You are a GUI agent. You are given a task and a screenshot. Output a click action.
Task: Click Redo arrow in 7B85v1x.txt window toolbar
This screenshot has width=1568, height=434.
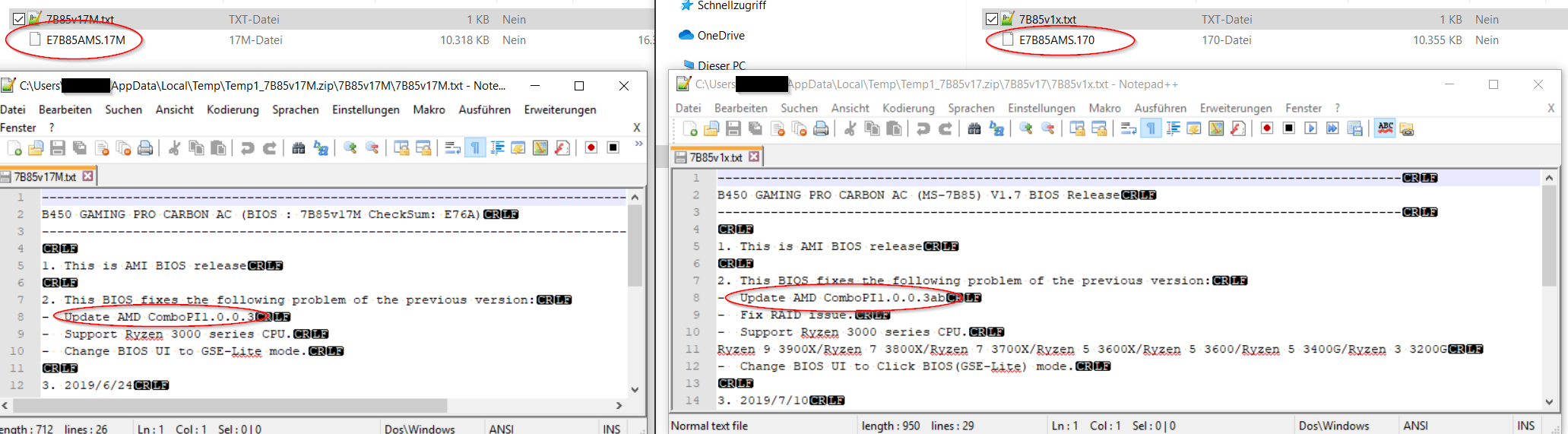pos(946,128)
